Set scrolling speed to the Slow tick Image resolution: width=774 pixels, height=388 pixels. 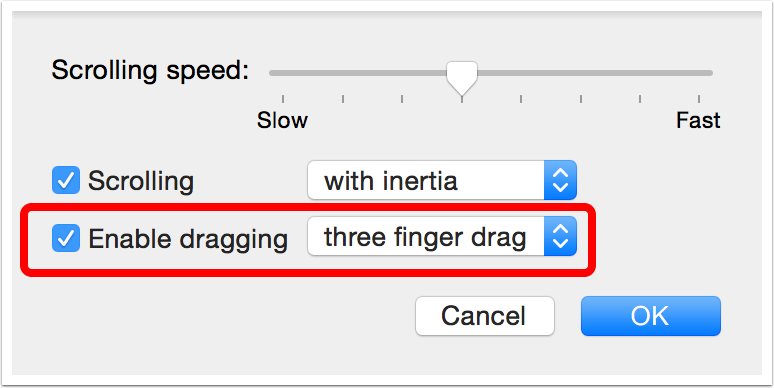point(283,99)
